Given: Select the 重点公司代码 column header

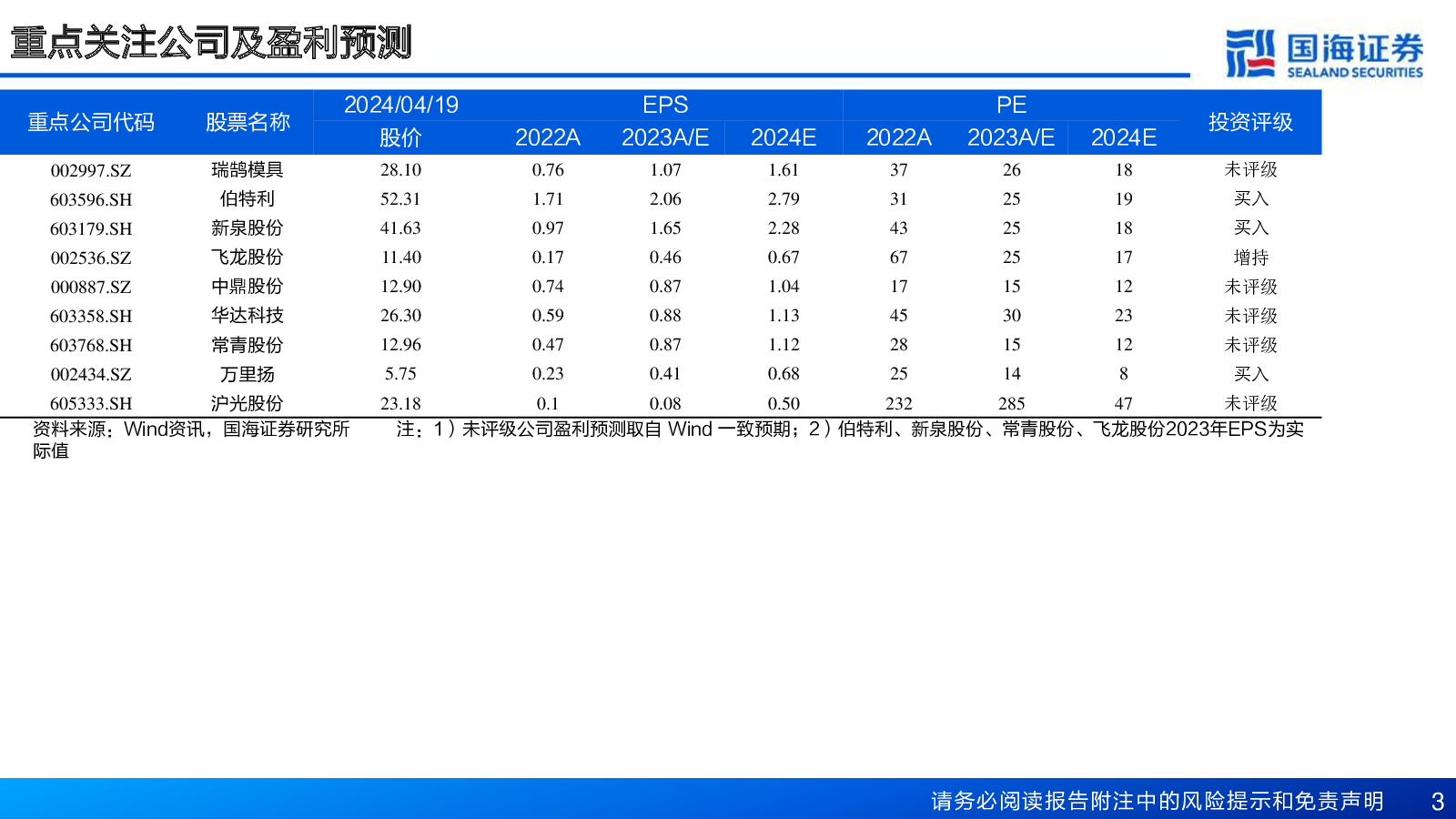Looking at the screenshot, I should [91, 122].
